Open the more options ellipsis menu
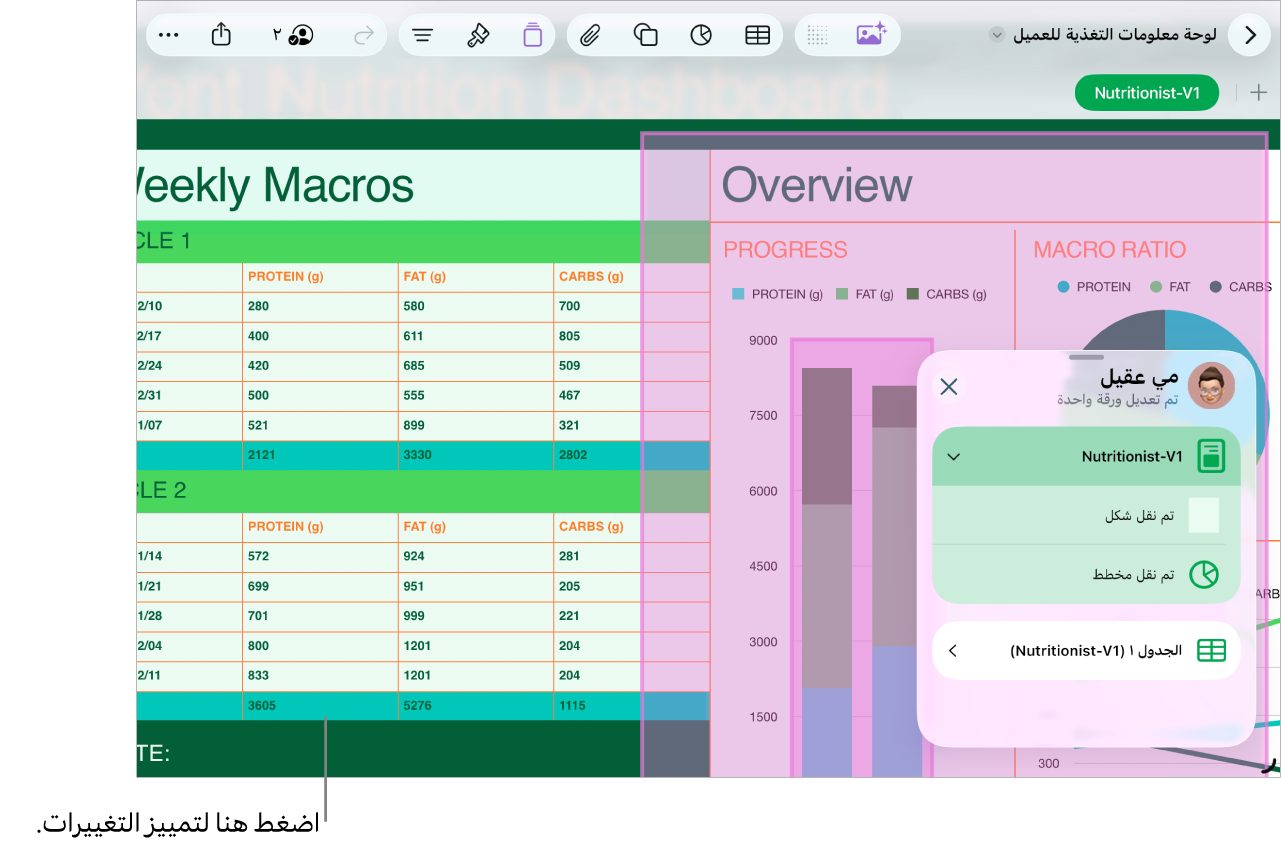The width and height of the screenshot is (1282, 846). click(169, 35)
